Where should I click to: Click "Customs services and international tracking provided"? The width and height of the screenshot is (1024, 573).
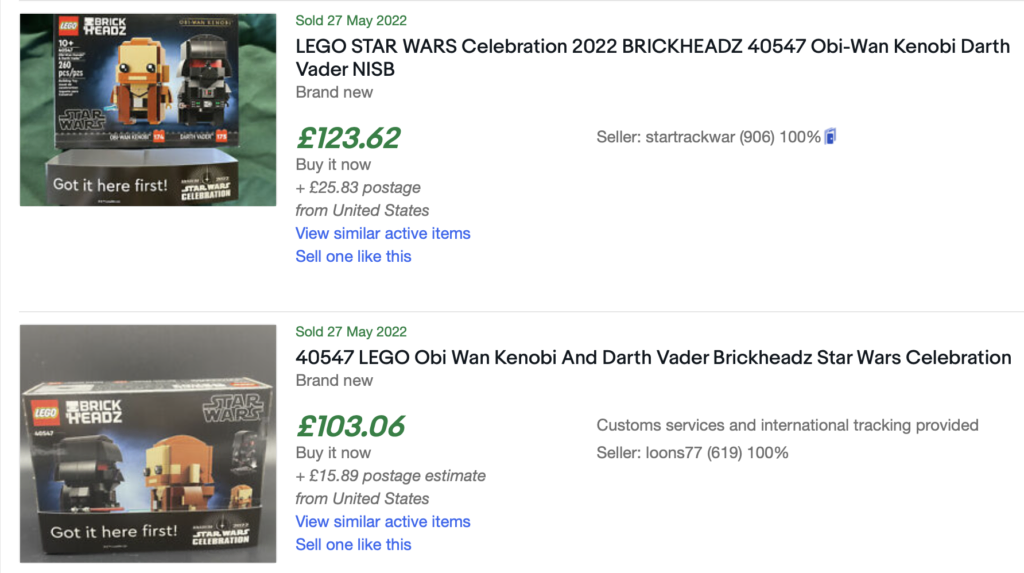pyautogui.click(x=787, y=425)
